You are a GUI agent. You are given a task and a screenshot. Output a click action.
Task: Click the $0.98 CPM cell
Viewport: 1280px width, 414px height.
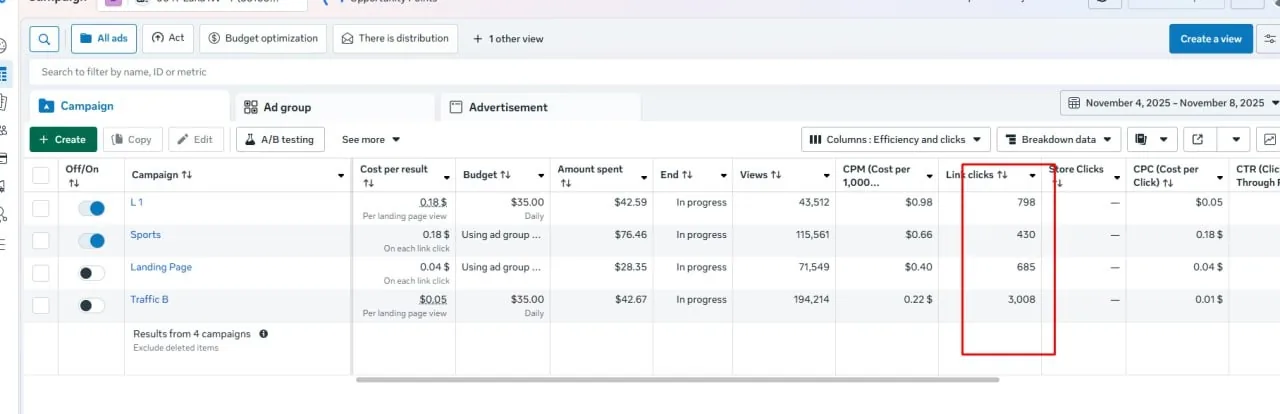(x=918, y=202)
